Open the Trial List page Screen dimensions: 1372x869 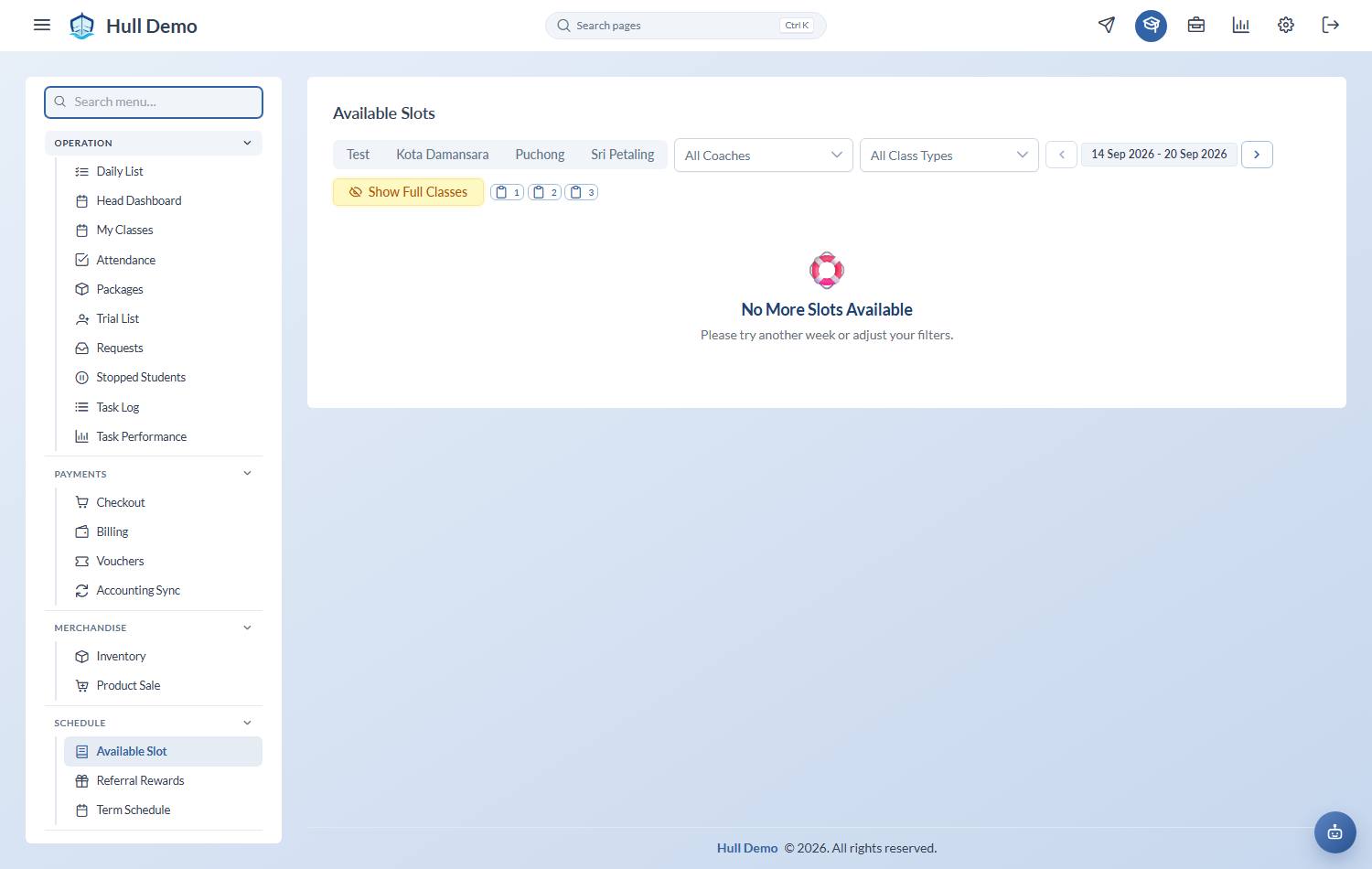[163, 318]
